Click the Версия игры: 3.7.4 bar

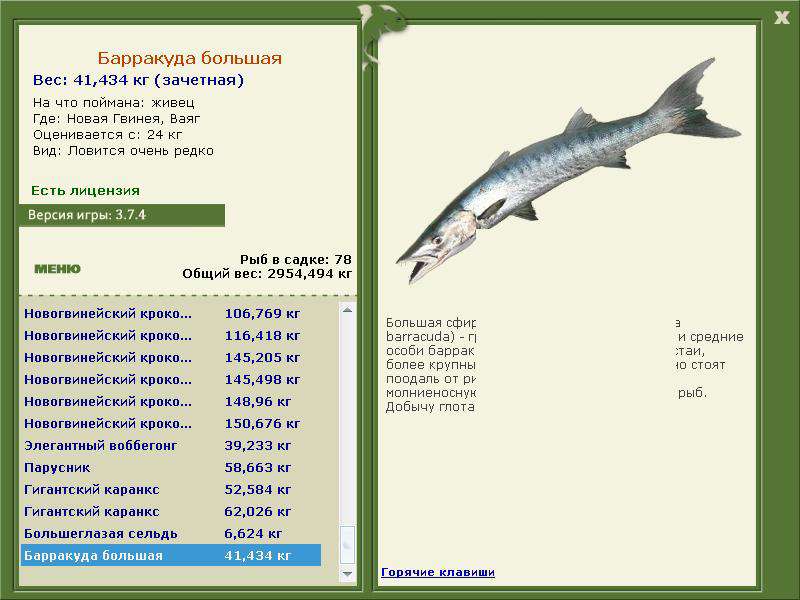[122, 215]
